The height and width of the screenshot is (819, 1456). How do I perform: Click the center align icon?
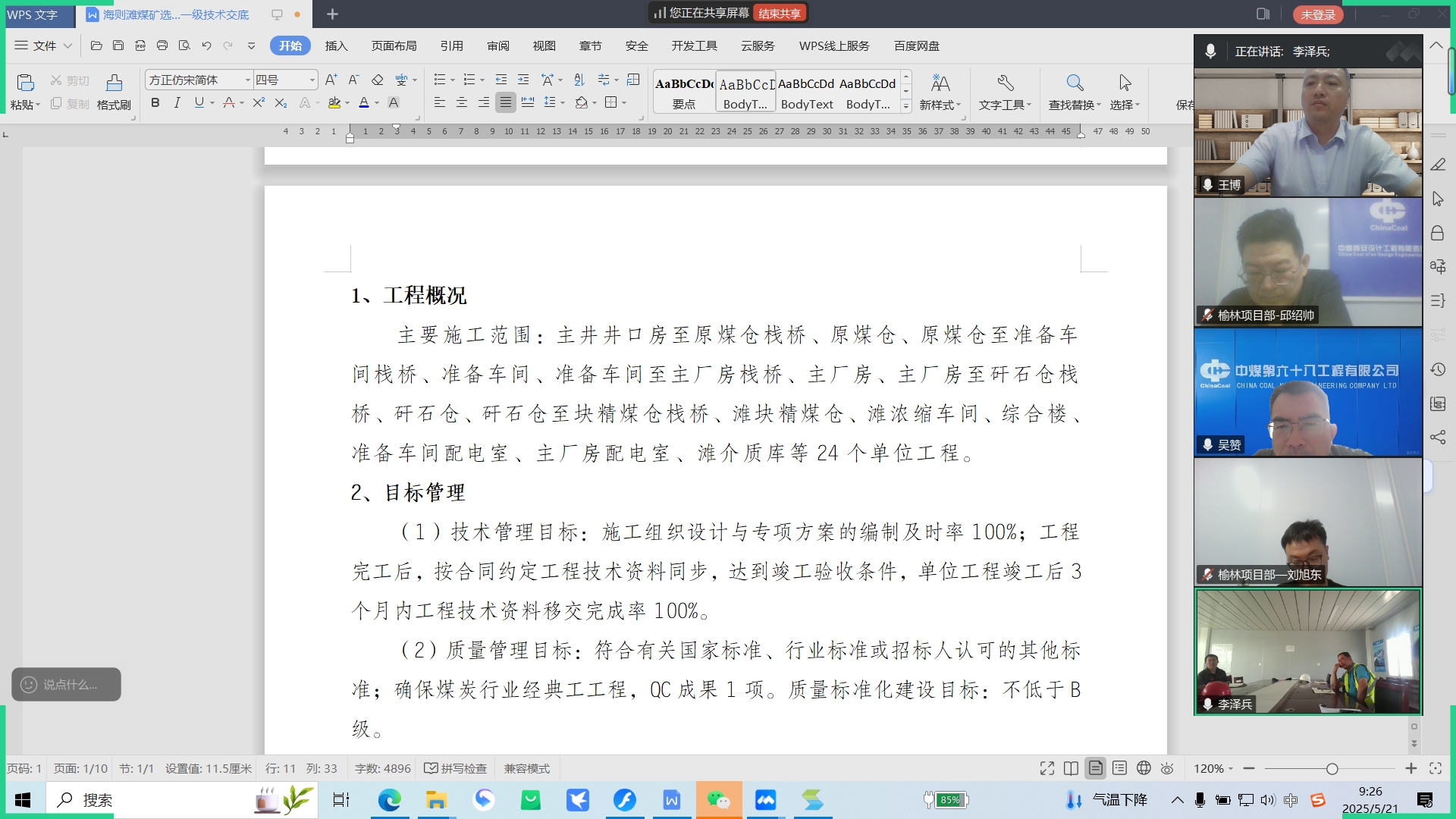(462, 102)
